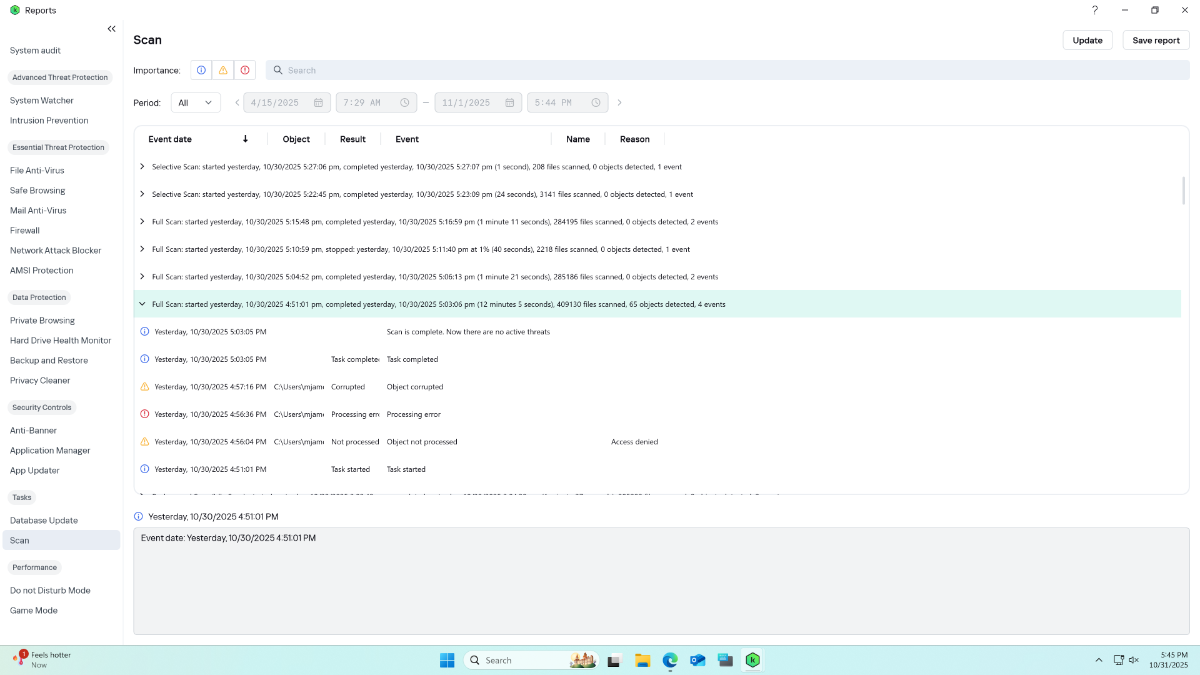1200x675 pixels.
Task: Open Task View from taskbar
Action: pyautogui.click(x=614, y=660)
